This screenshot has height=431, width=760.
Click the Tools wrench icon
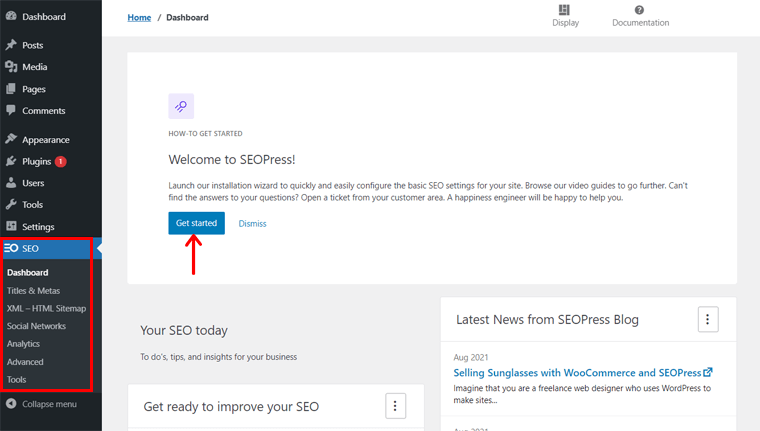point(11,205)
